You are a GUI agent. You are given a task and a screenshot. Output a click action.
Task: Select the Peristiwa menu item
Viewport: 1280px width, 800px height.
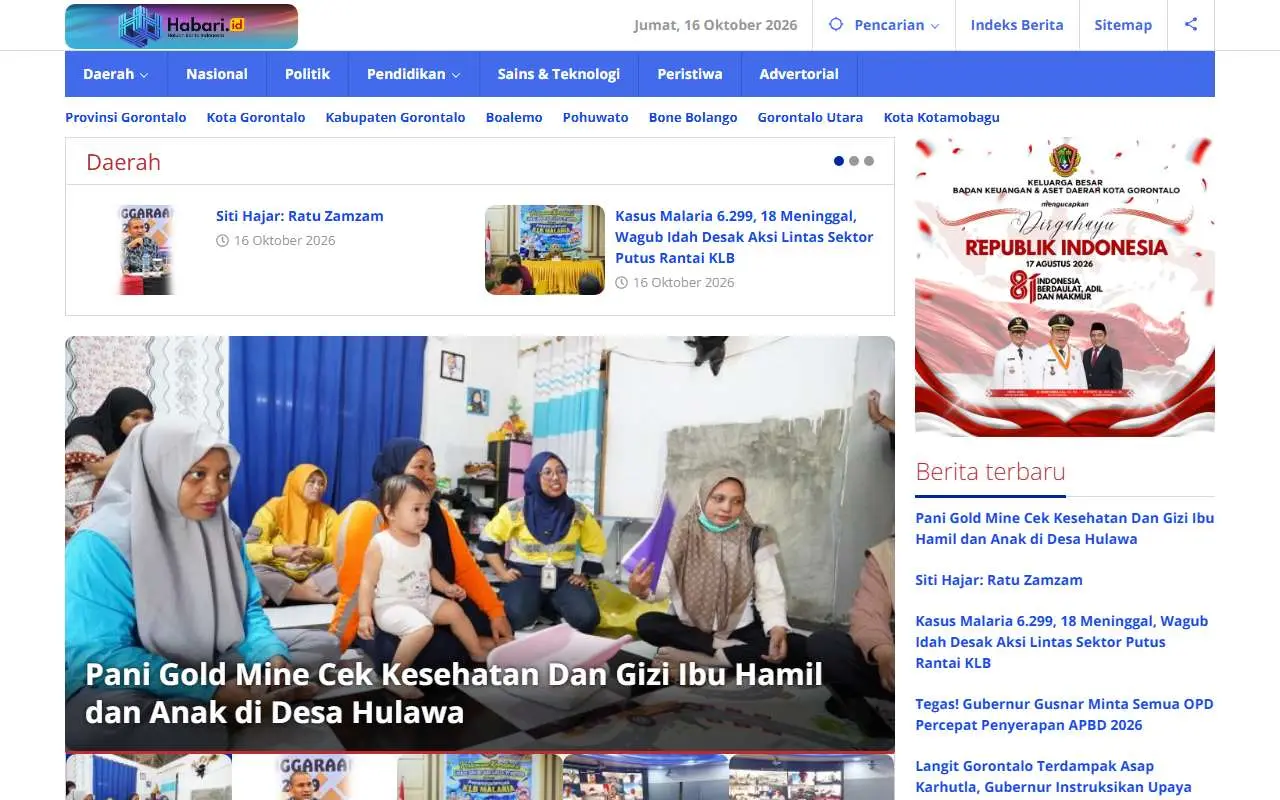click(x=690, y=74)
